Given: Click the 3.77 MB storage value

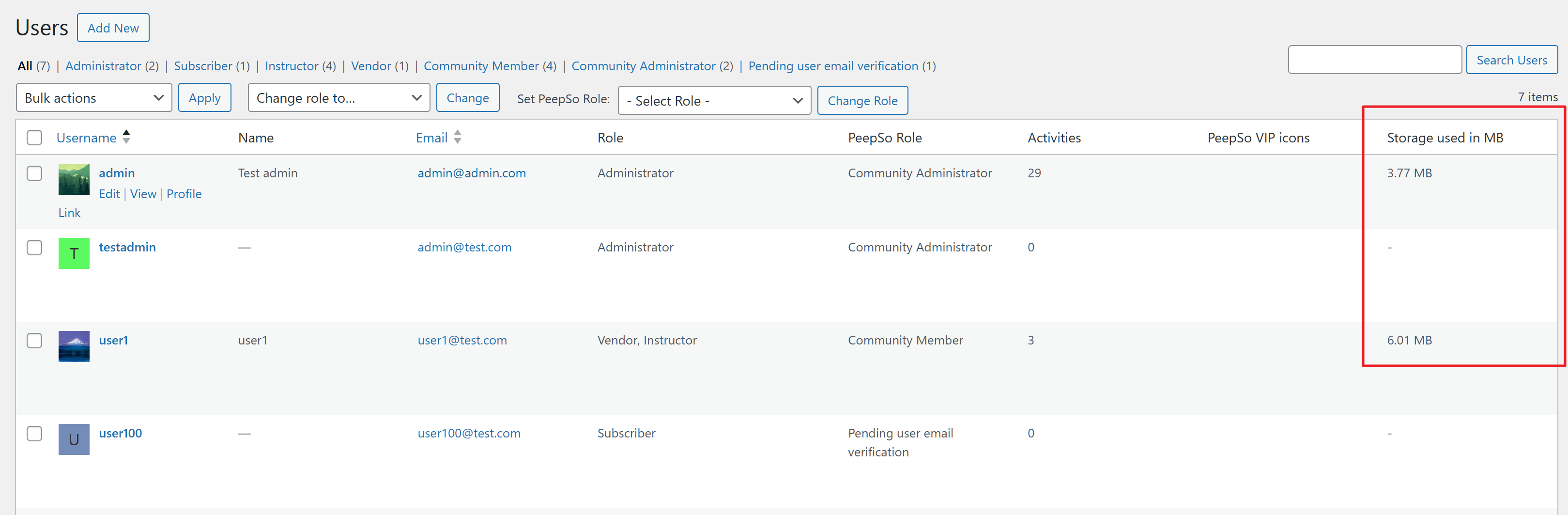Looking at the screenshot, I should (x=1409, y=173).
